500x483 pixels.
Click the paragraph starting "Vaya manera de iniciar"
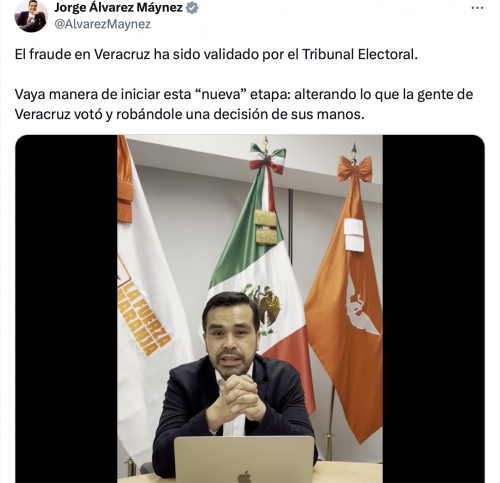[x=244, y=104]
